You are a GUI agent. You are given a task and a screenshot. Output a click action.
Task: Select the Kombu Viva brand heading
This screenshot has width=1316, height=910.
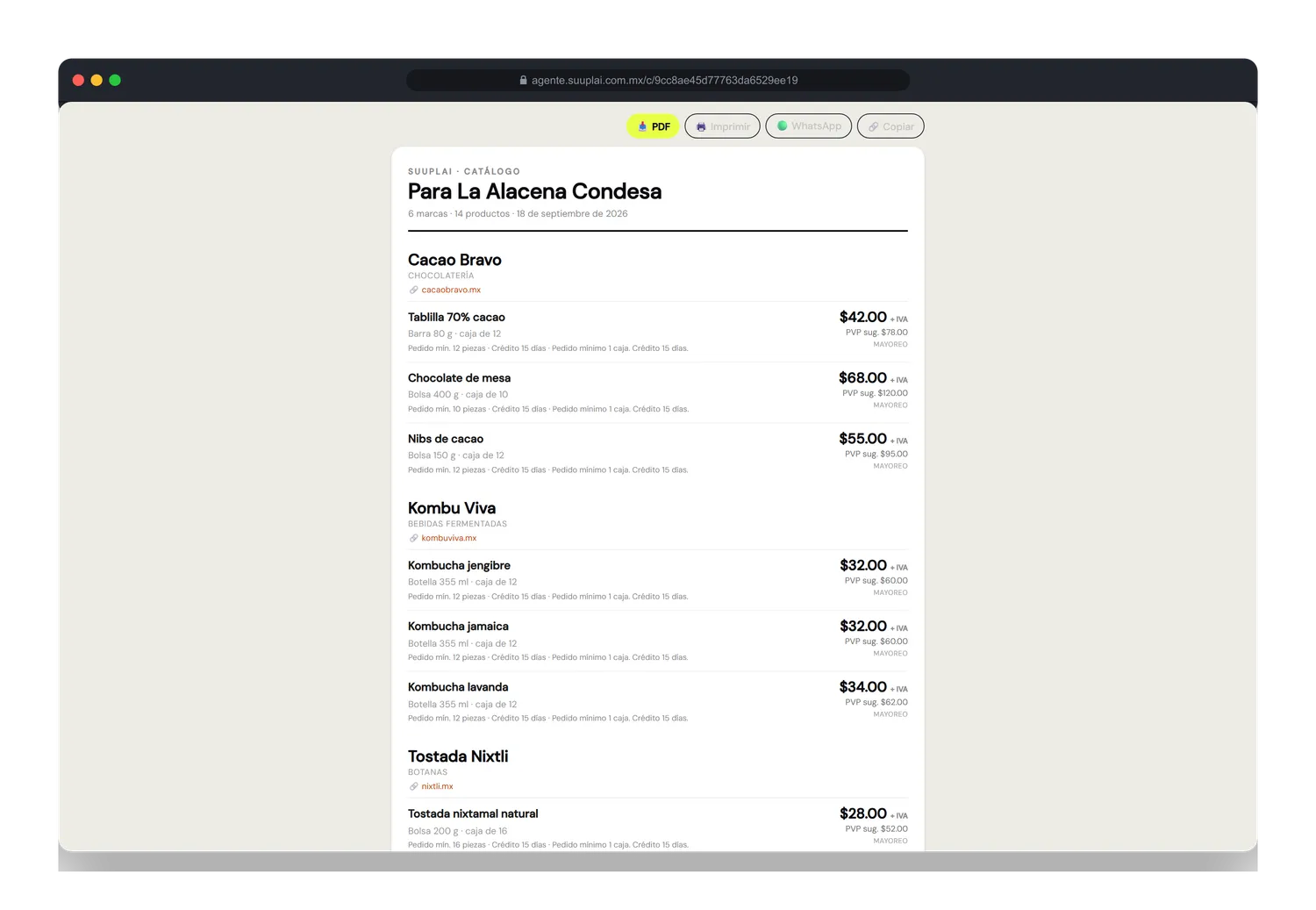click(x=452, y=508)
